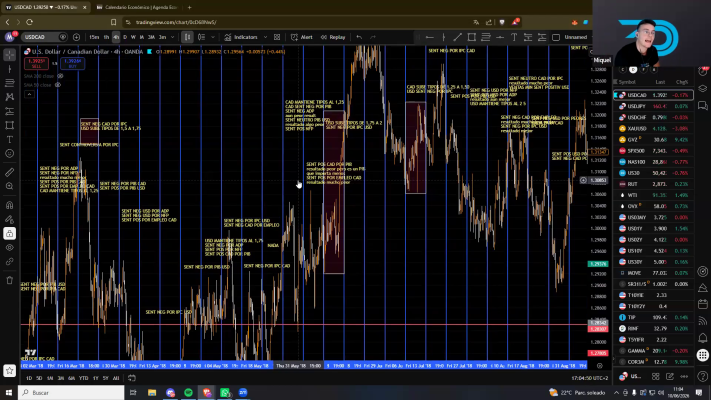Select the 15m timeframe
This screenshot has height=400, width=711.
coord(94,37)
